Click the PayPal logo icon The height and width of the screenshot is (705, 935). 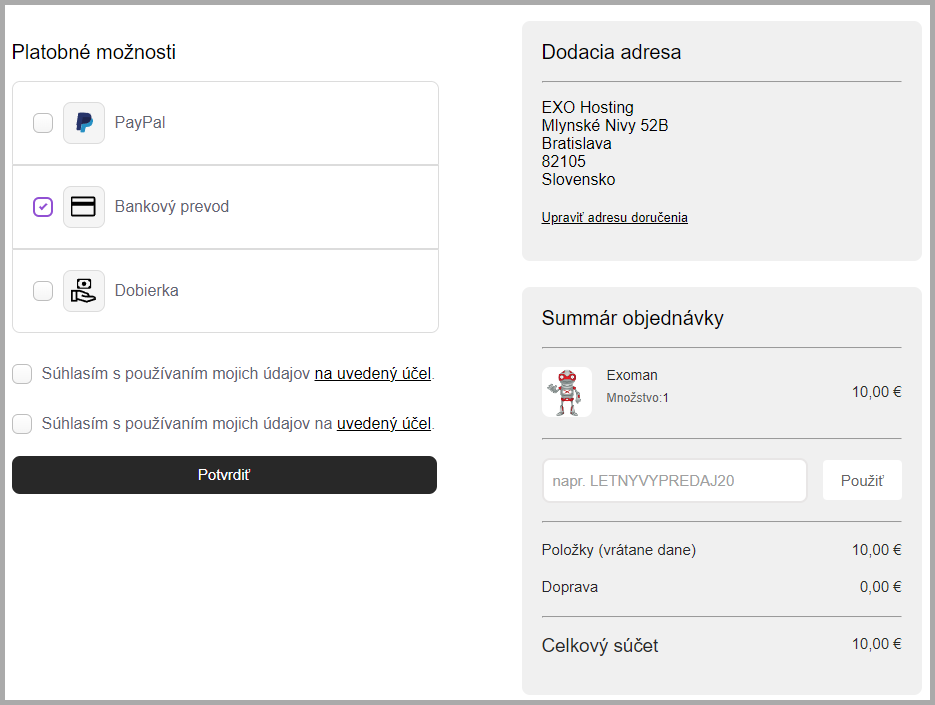coord(84,123)
